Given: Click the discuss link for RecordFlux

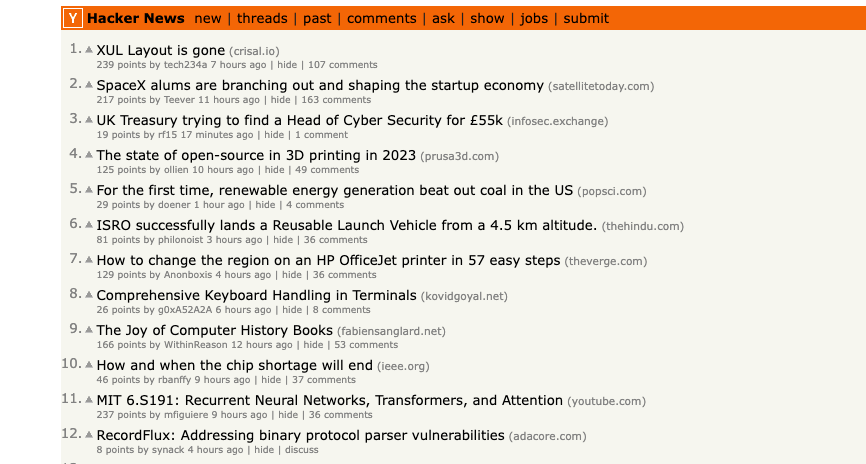Looking at the screenshot, I should click(x=302, y=450).
